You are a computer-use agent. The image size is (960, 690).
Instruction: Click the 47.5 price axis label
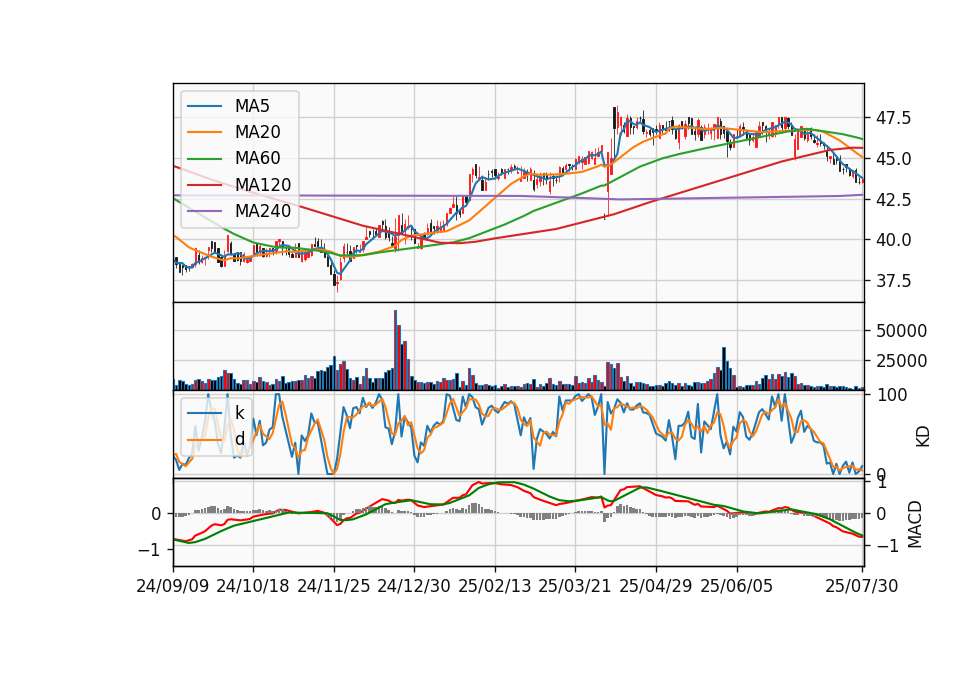893,118
